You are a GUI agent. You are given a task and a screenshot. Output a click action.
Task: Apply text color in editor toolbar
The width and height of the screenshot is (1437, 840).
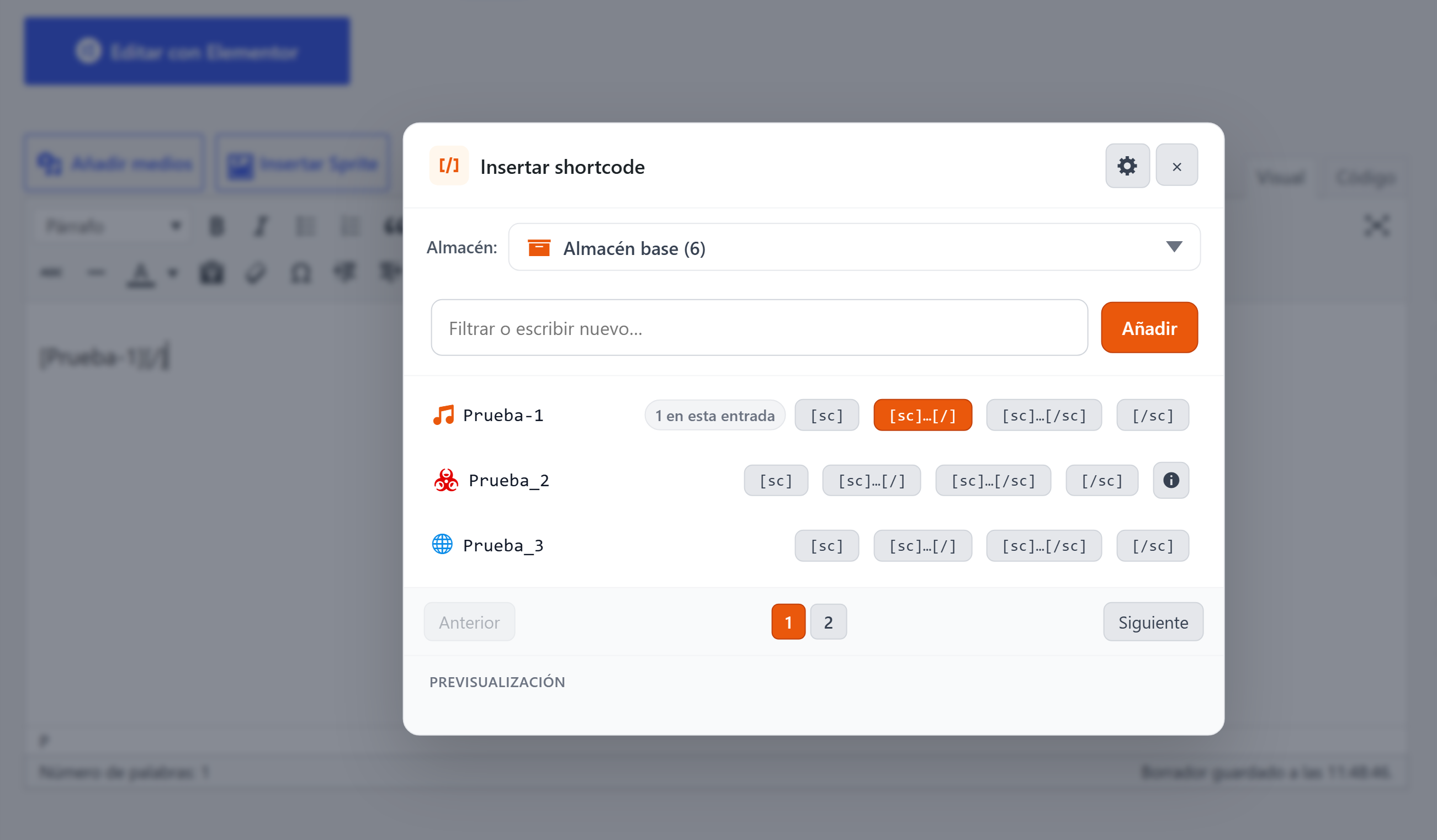coord(140,274)
